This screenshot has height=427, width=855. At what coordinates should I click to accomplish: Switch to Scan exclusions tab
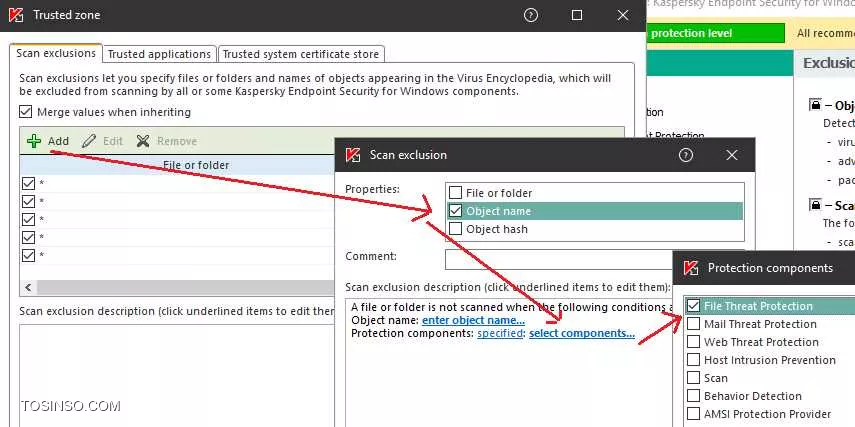pos(56,53)
